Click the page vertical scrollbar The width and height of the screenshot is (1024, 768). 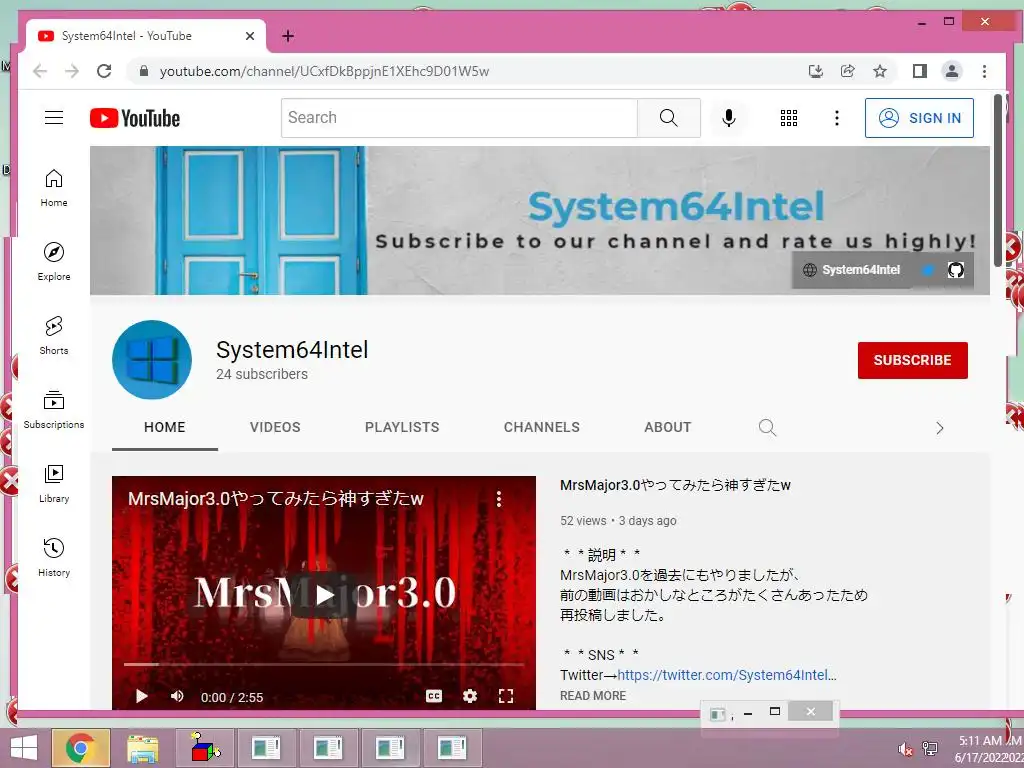997,180
